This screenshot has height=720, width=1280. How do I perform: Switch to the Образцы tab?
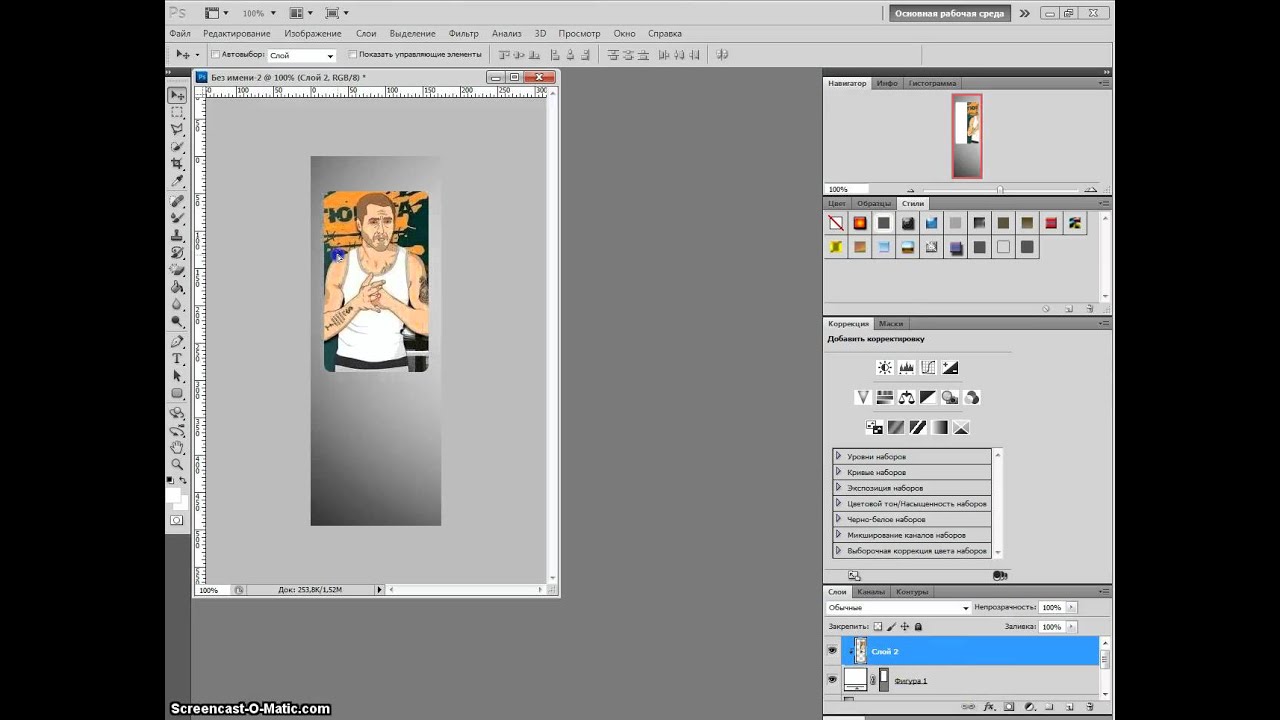[x=874, y=203]
